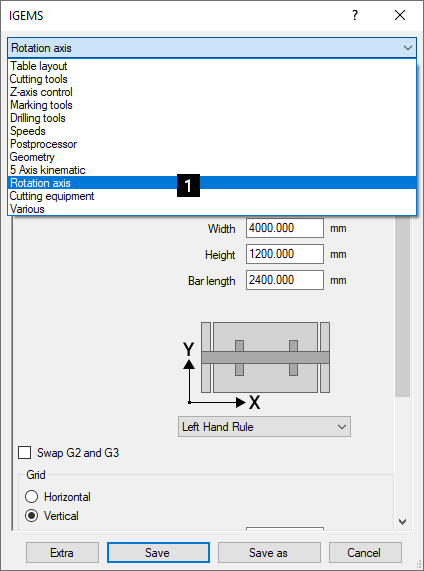Select the Geometry list item
The image size is (424, 571).
pyautogui.click(x=212, y=157)
